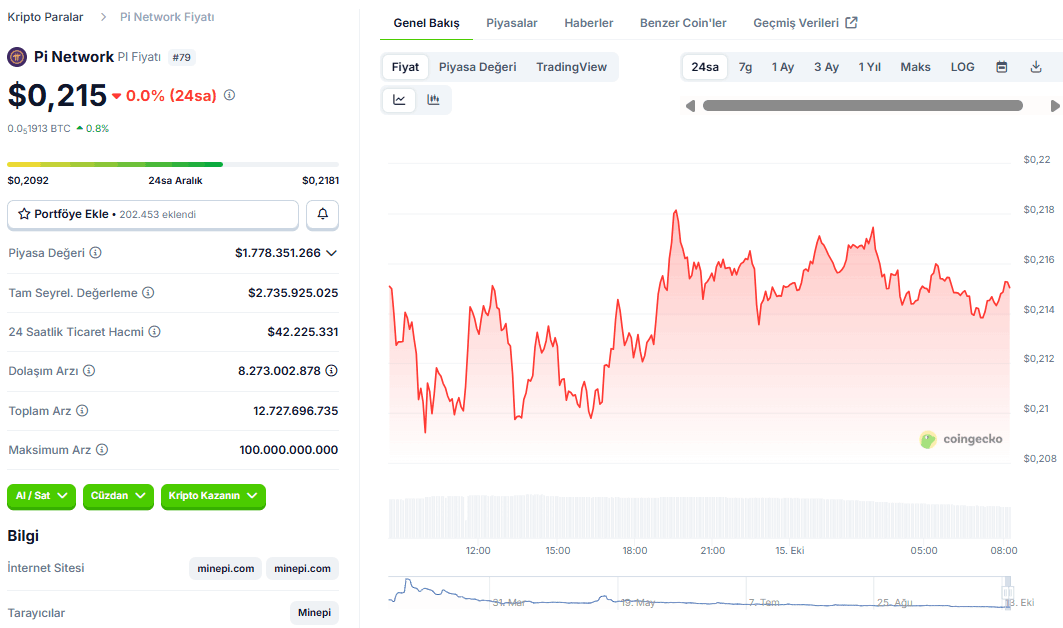1063x628 pixels.
Task: Select the Genel Bakış tab
Action: pos(426,23)
